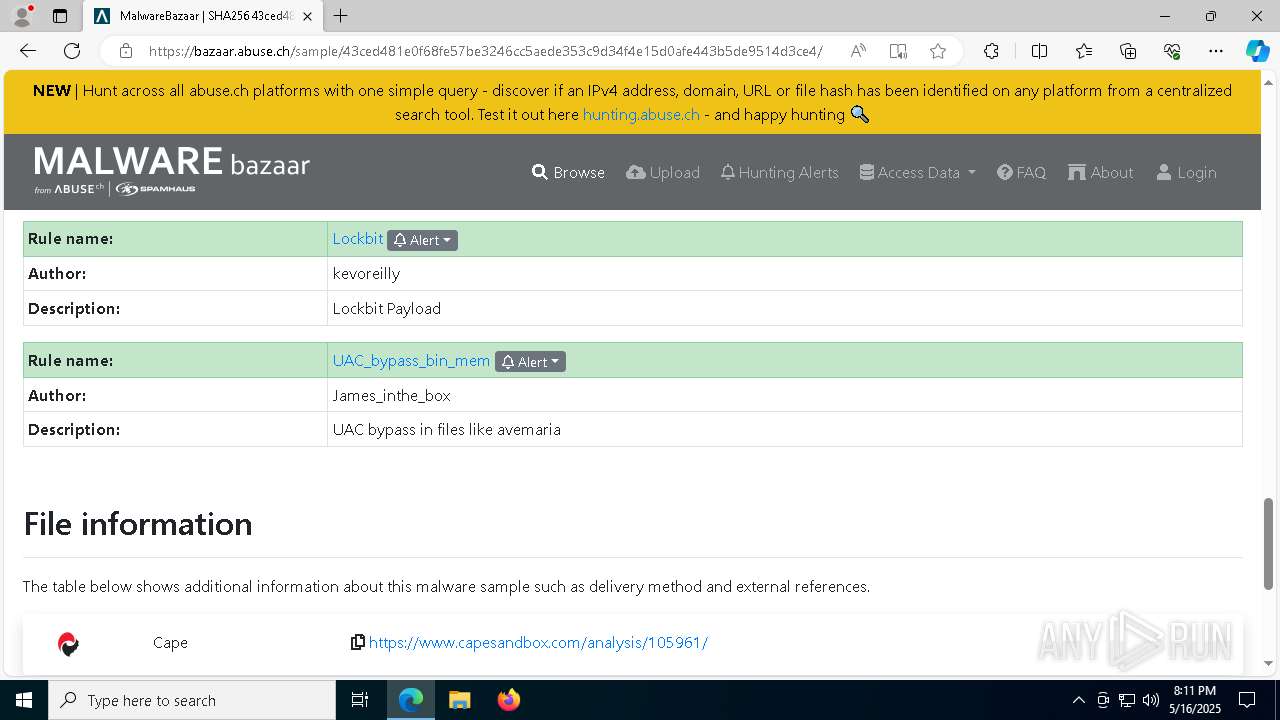1280x720 pixels.
Task: Open the network icon in system tray
Action: click(1127, 700)
